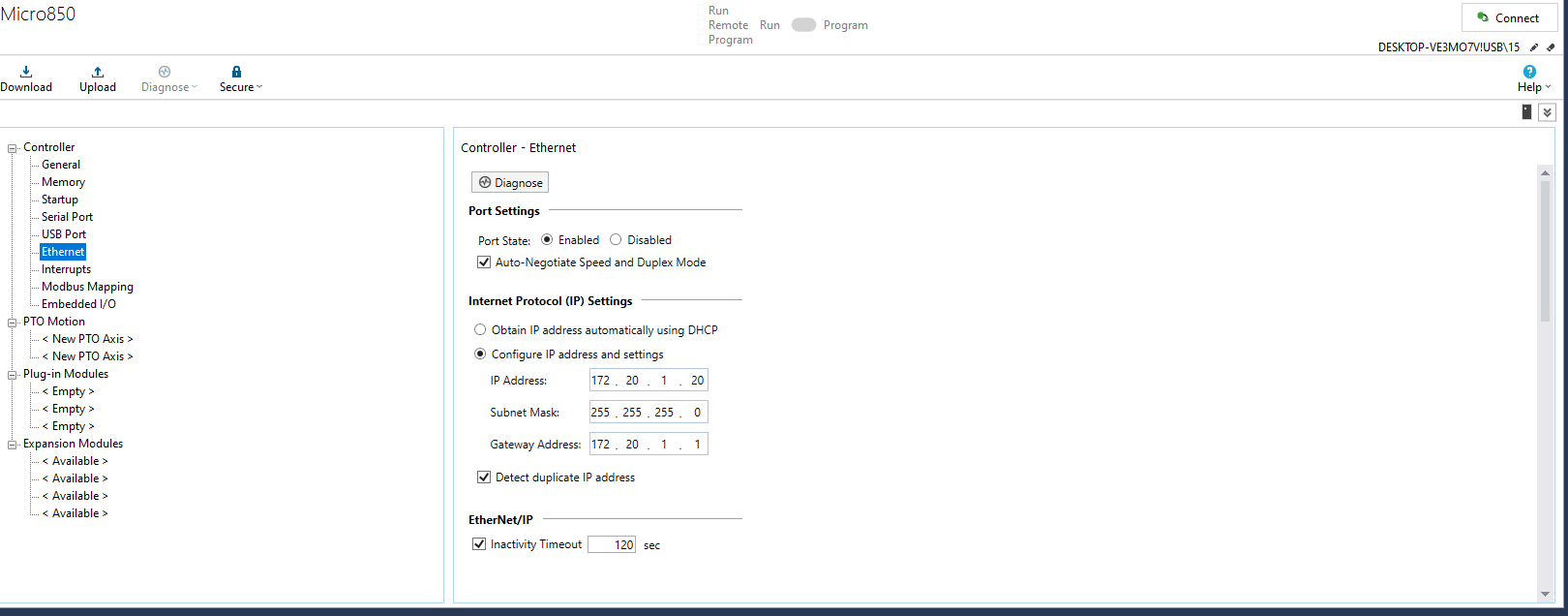The width and height of the screenshot is (1568, 616).
Task: Select Configure IP address and settings option
Action: [480, 354]
